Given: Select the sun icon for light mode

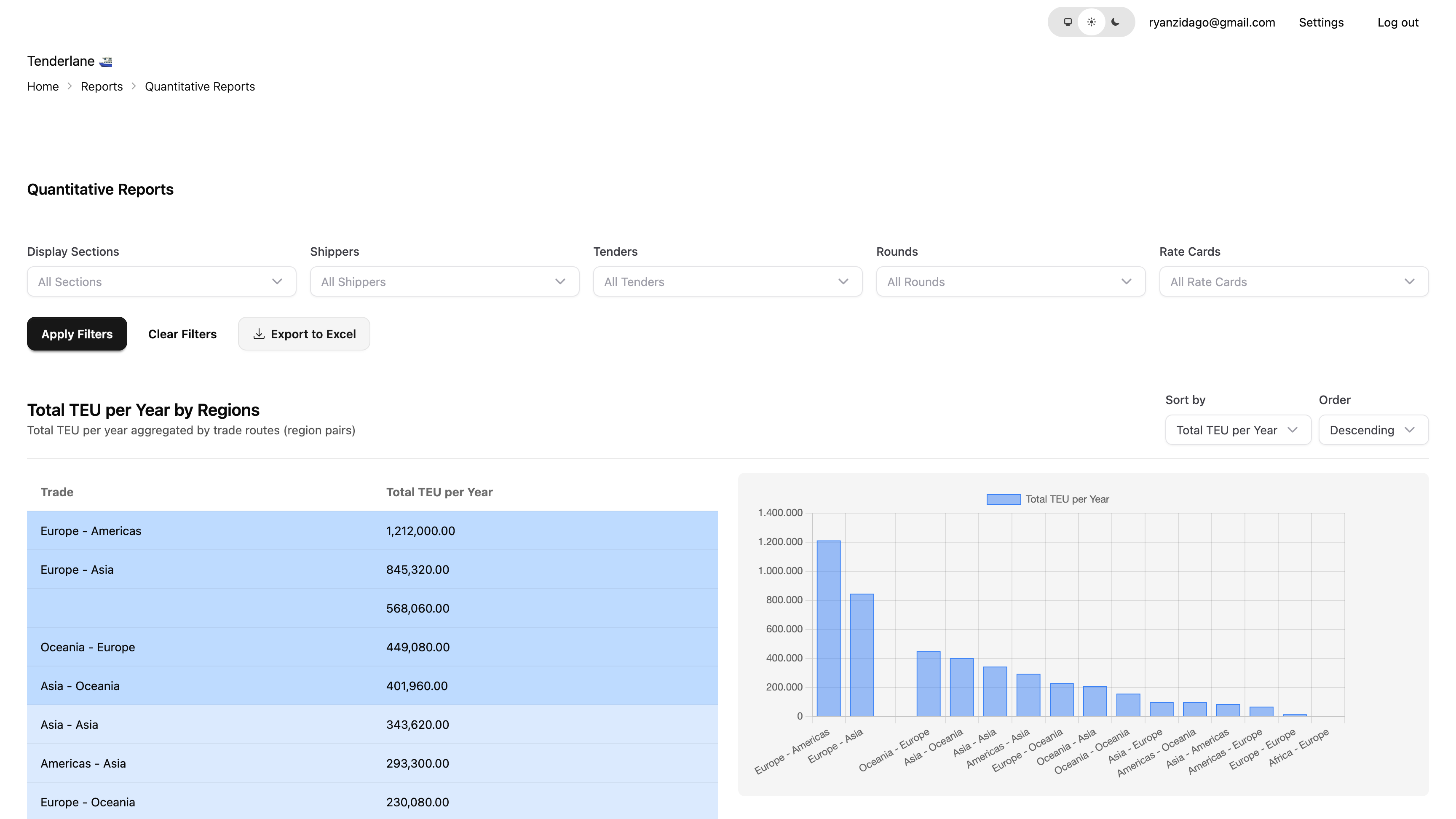Looking at the screenshot, I should point(1092,22).
